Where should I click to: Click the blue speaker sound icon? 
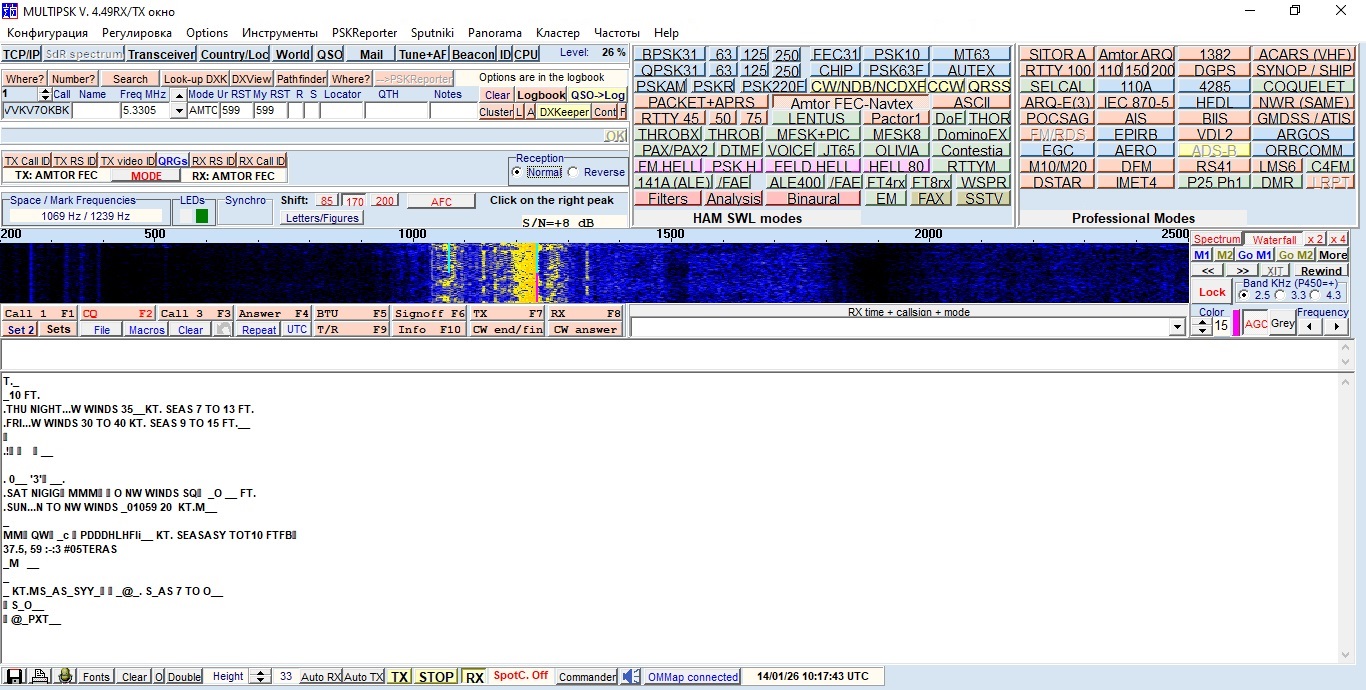tap(631, 677)
